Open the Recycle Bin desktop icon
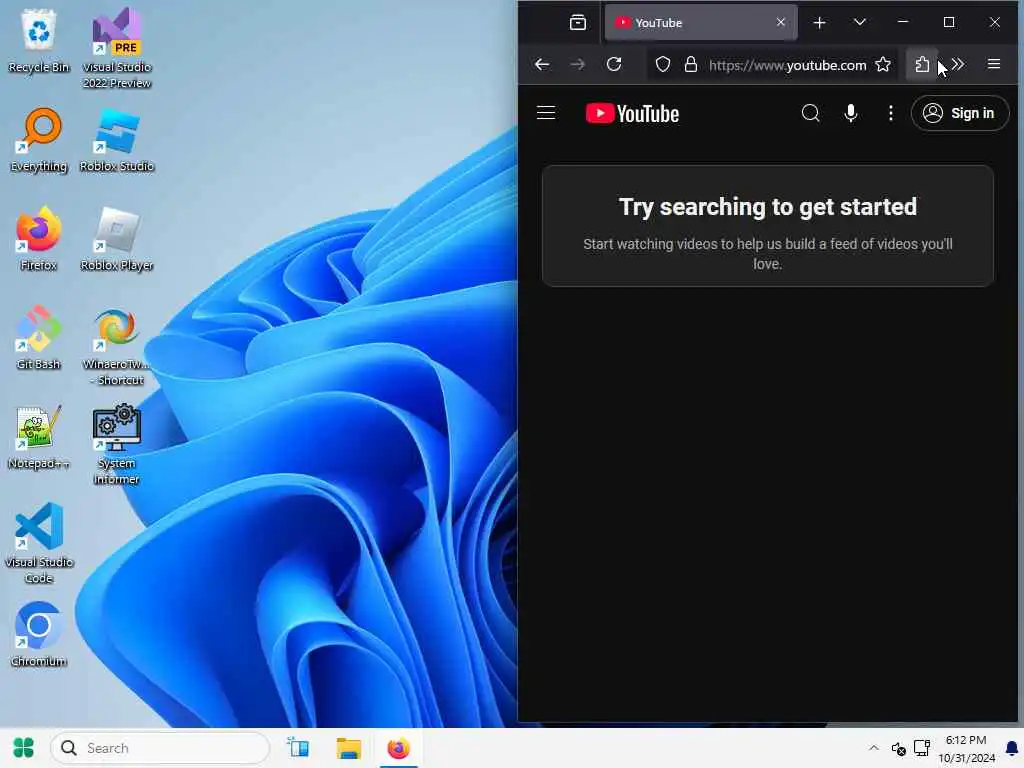The image size is (1024, 768). [39, 41]
